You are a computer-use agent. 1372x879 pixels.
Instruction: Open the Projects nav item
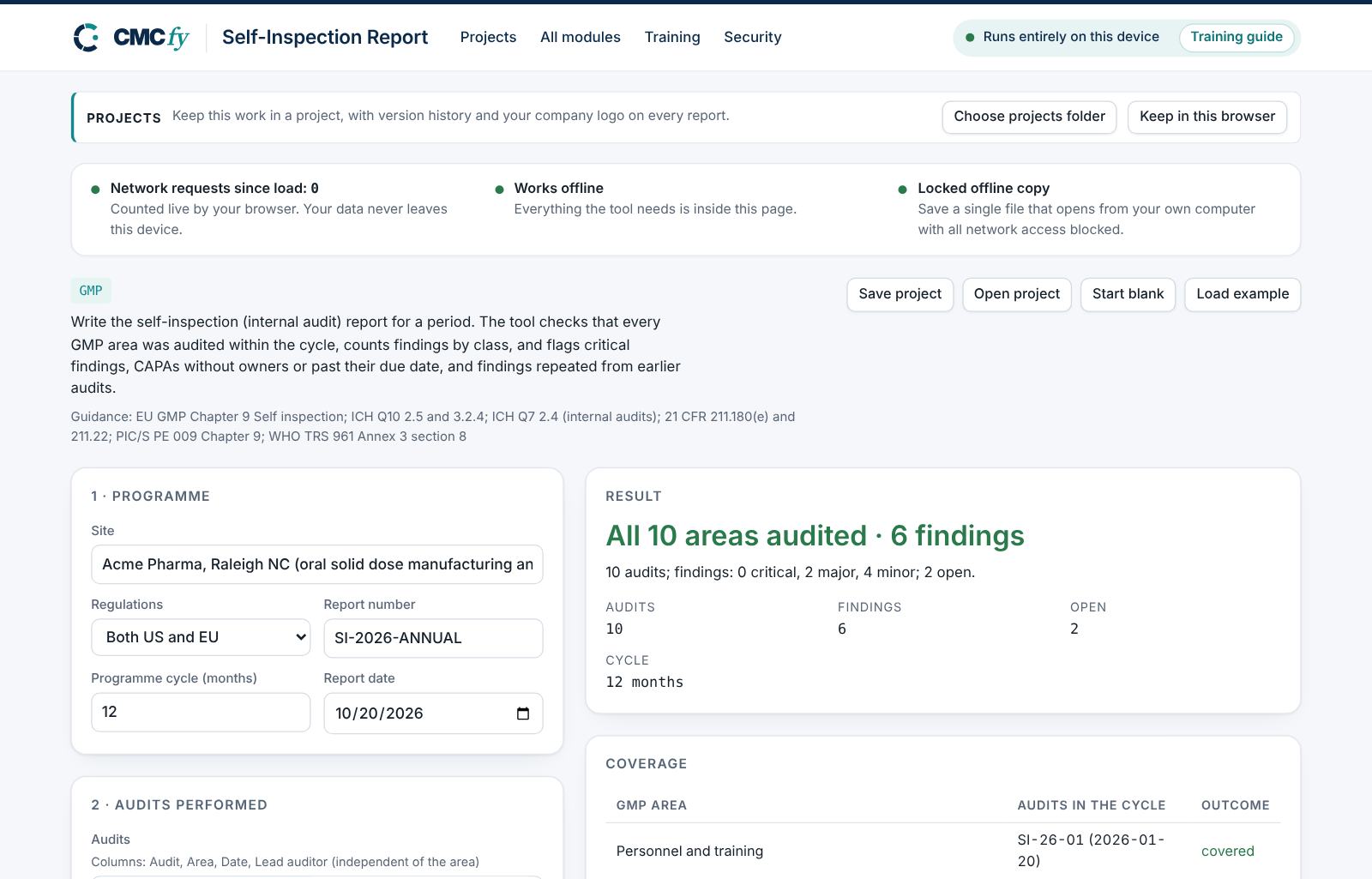click(x=488, y=37)
